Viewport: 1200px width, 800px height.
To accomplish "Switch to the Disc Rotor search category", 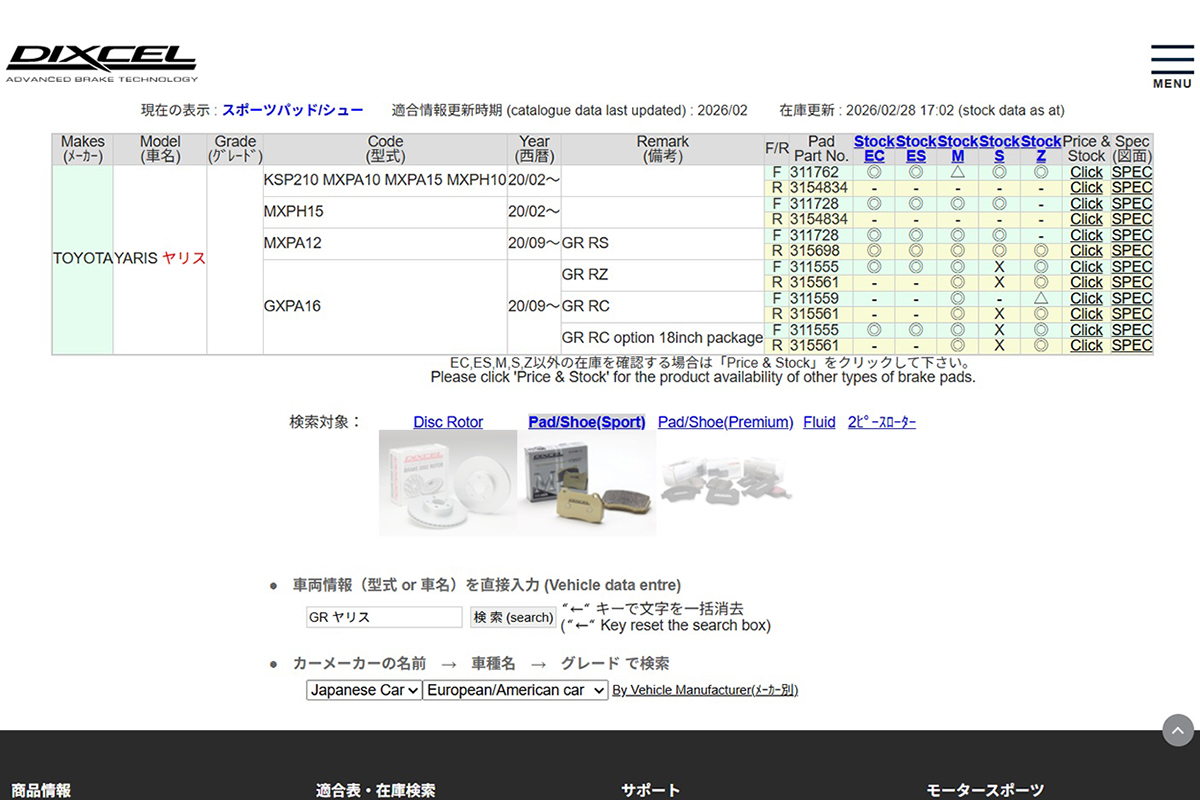I will (448, 422).
